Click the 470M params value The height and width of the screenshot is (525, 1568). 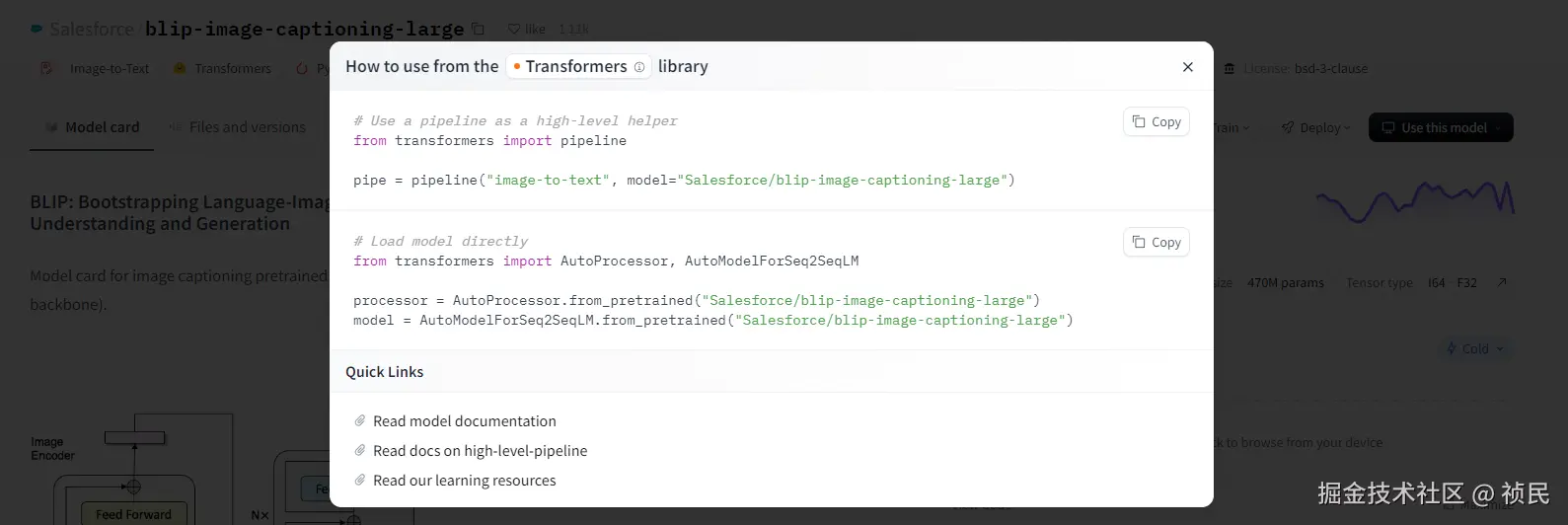click(x=1286, y=282)
